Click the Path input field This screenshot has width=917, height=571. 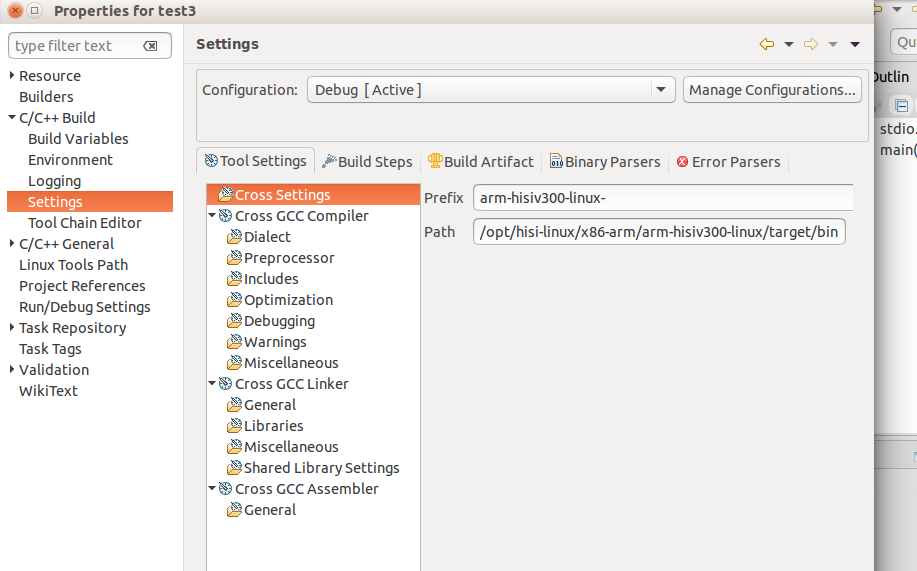coord(659,232)
